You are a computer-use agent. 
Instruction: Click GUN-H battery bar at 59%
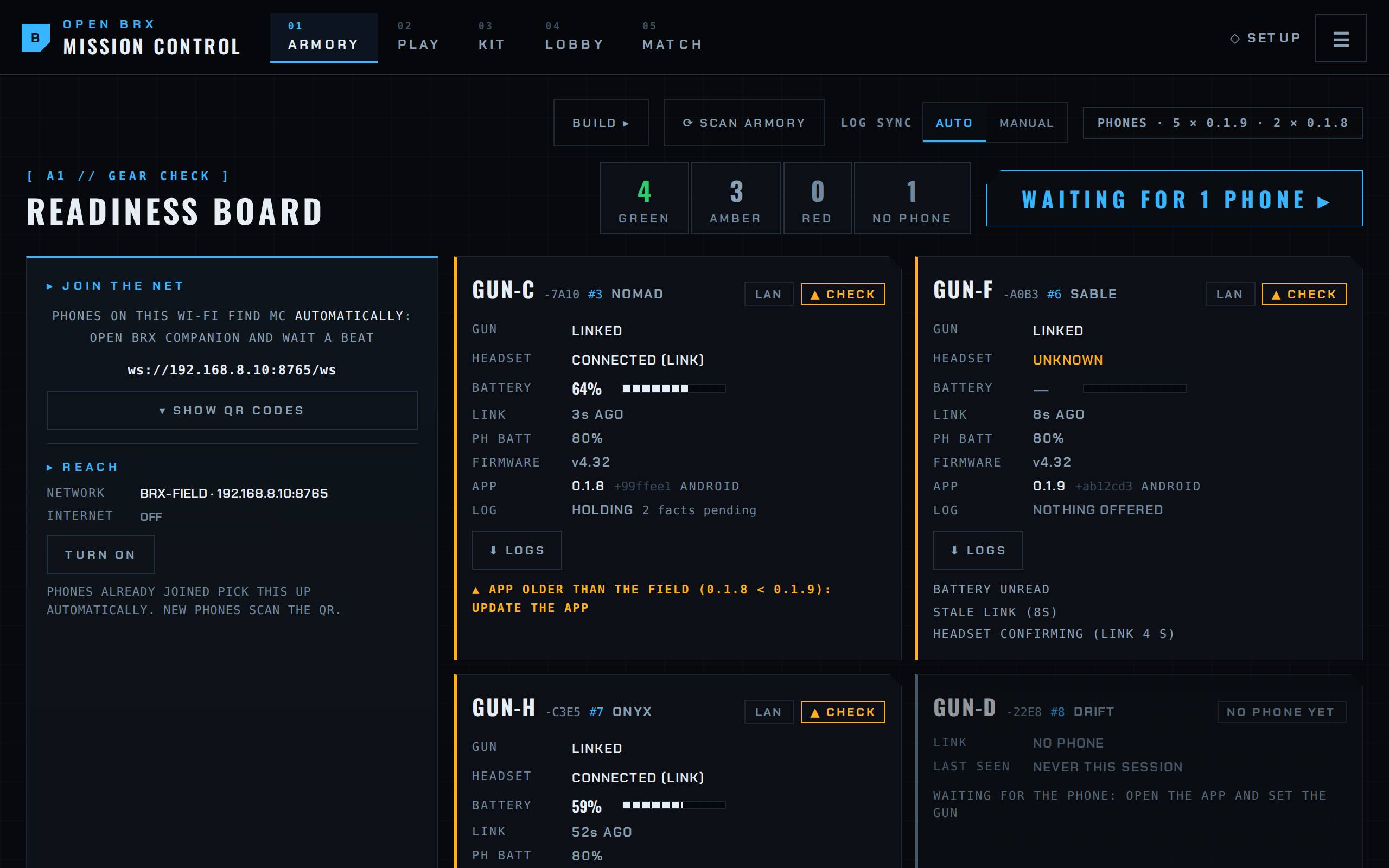[674, 806]
